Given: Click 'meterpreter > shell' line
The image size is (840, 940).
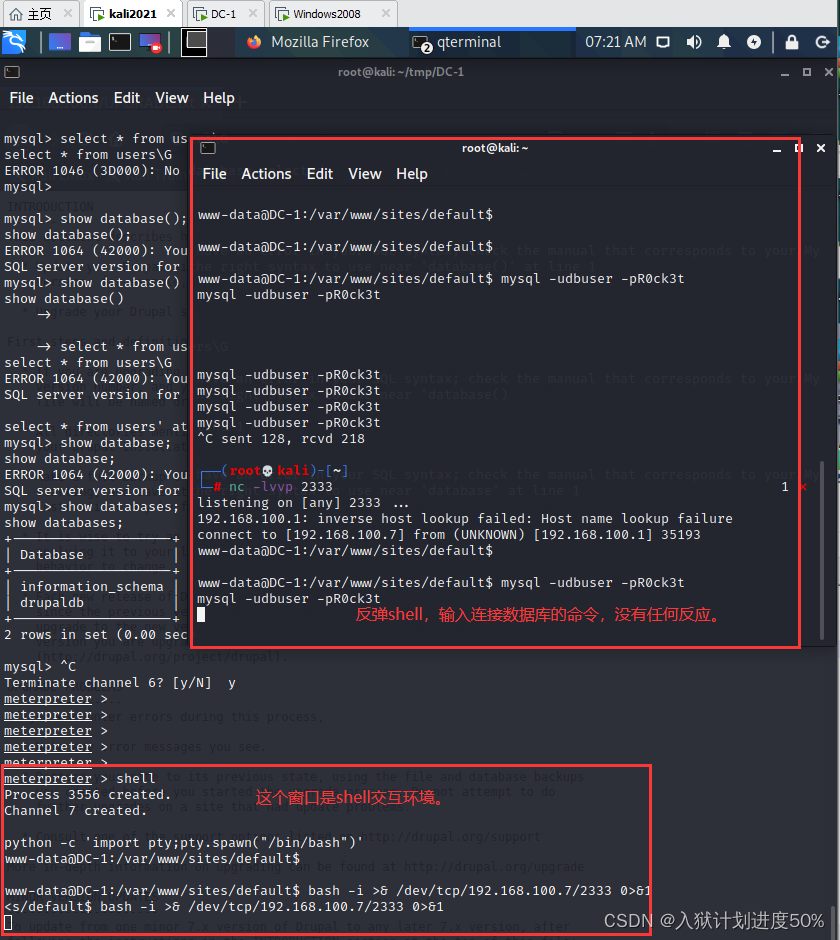Looking at the screenshot, I should 80,779.
